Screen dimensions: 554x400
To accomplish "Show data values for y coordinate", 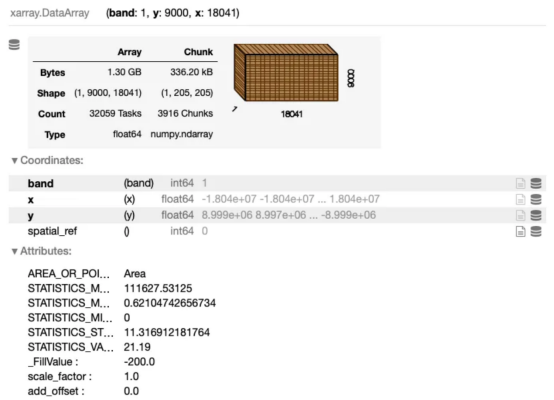I will (536, 215).
